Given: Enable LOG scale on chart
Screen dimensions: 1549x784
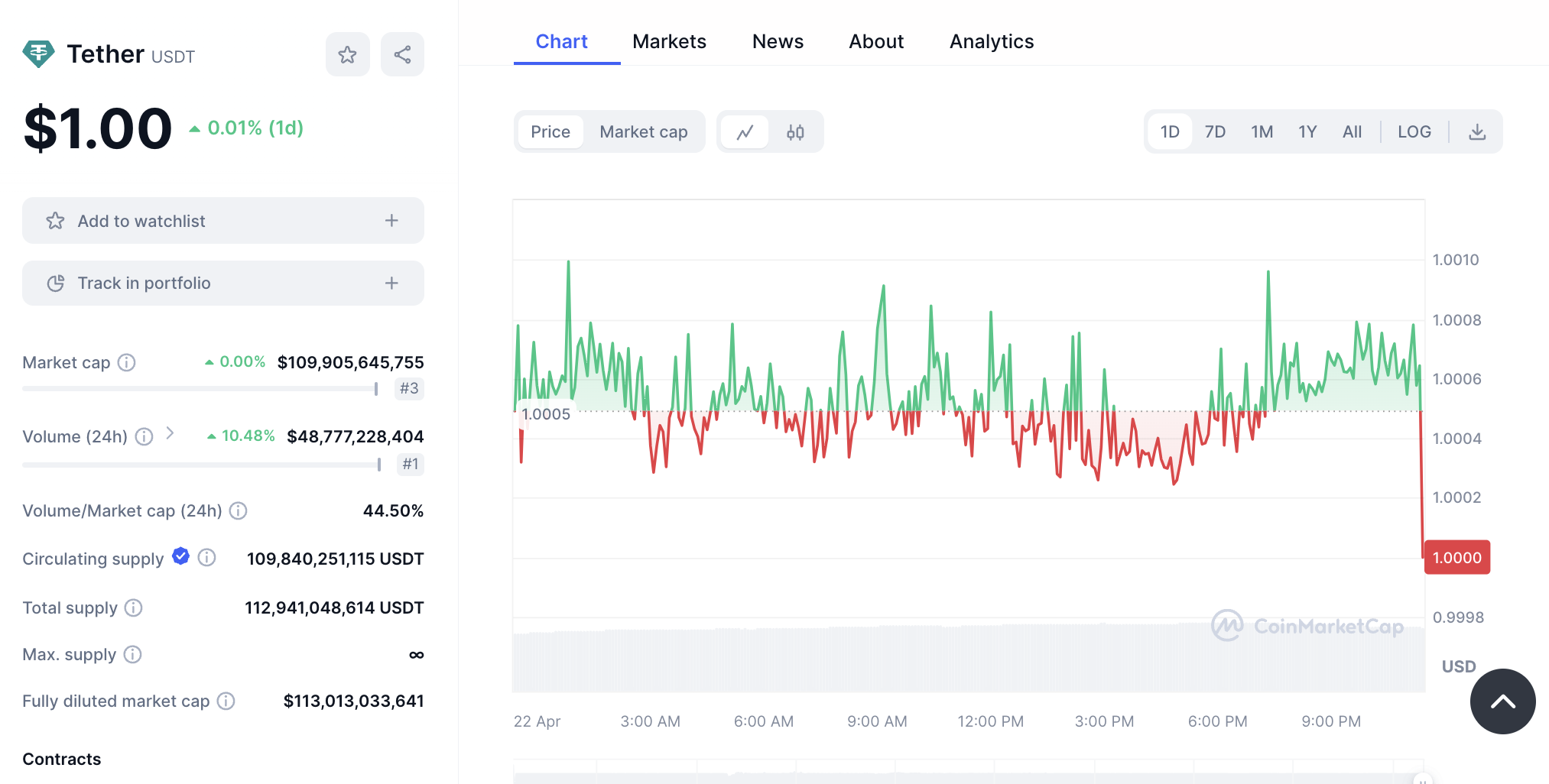Looking at the screenshot, I should point(1414,132).
